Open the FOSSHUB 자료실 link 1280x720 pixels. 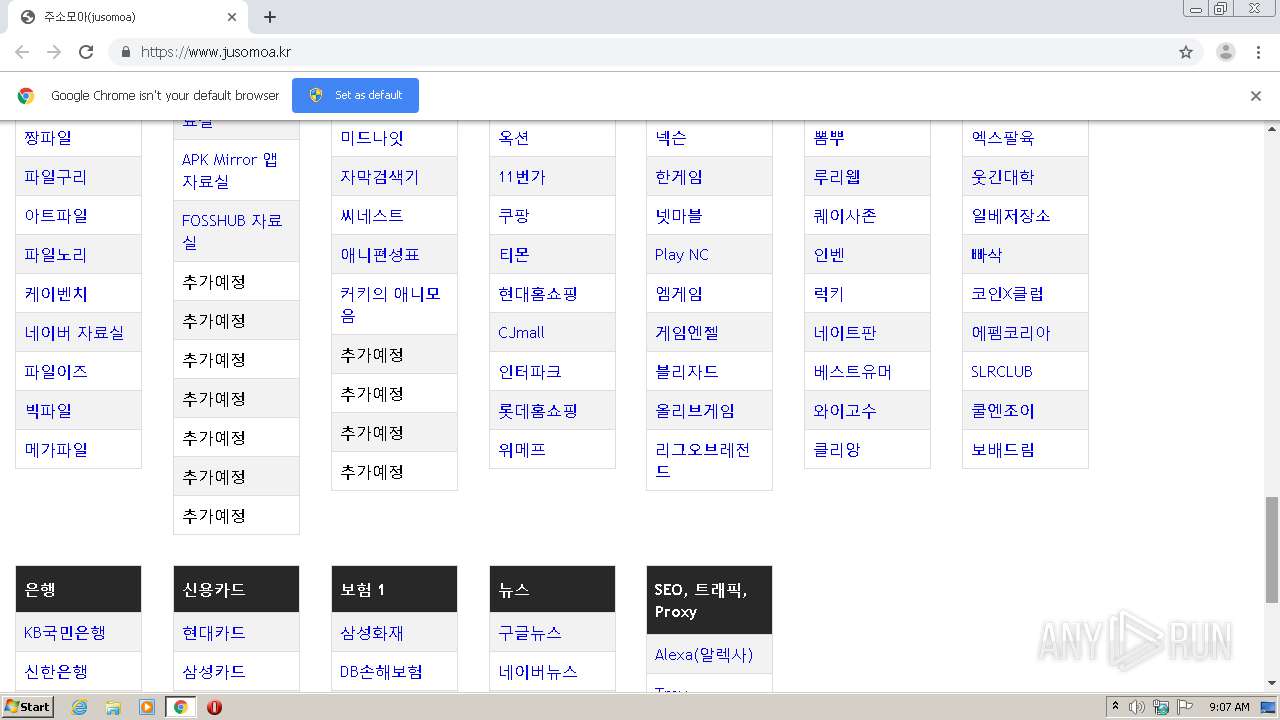tap(232, 232)
